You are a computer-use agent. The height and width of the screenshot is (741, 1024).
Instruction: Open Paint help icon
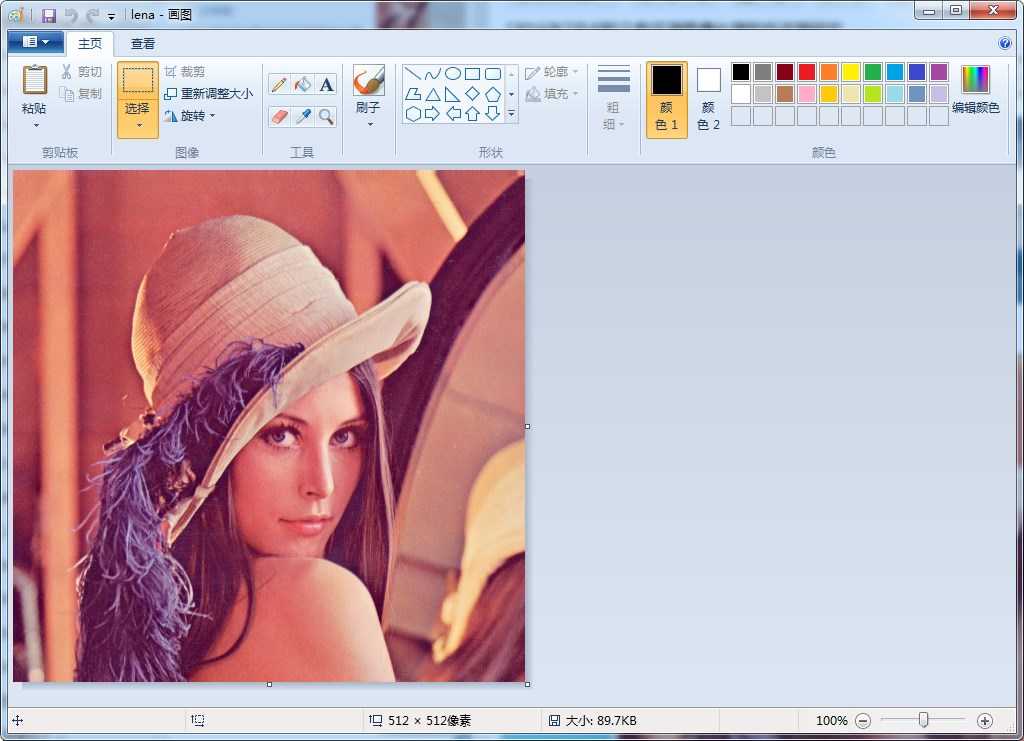click(1005, 43)
